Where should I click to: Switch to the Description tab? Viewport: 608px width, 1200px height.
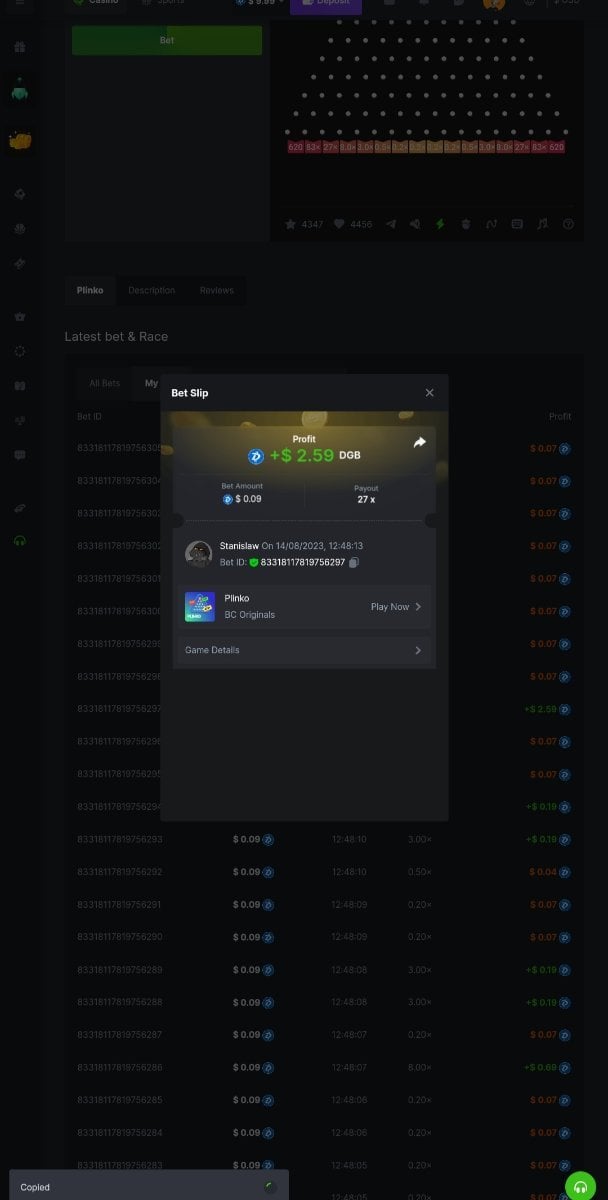click(x=151, y=290)
